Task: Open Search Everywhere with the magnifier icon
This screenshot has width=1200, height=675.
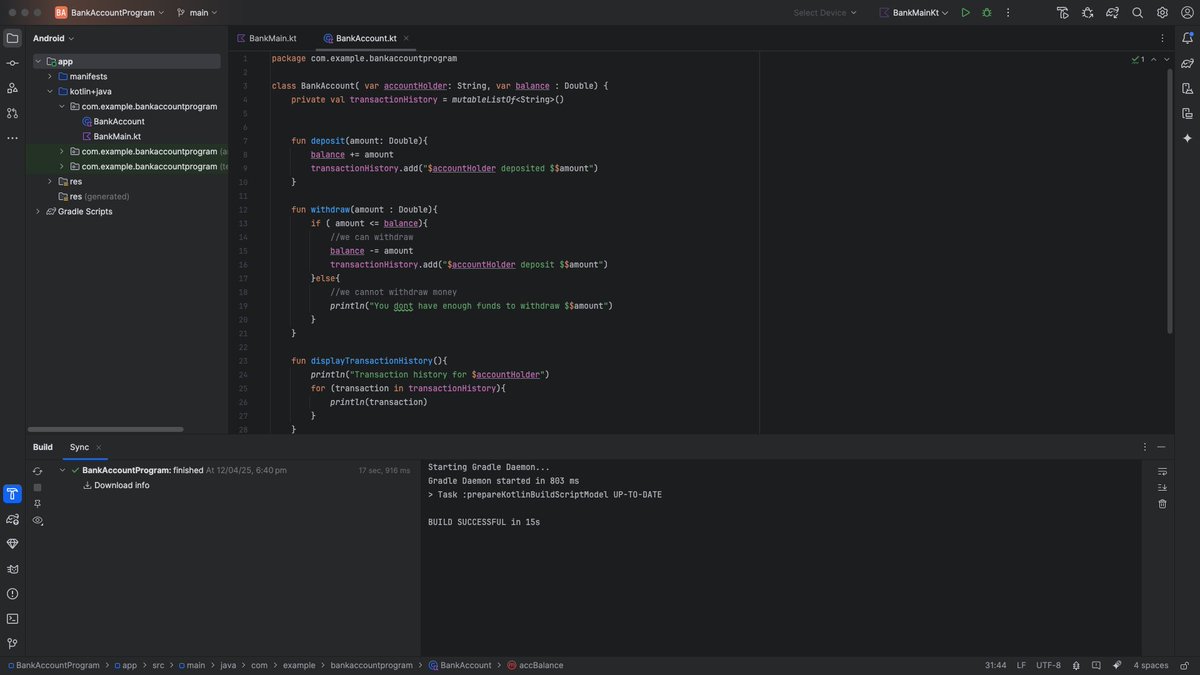Action: 1137,12
